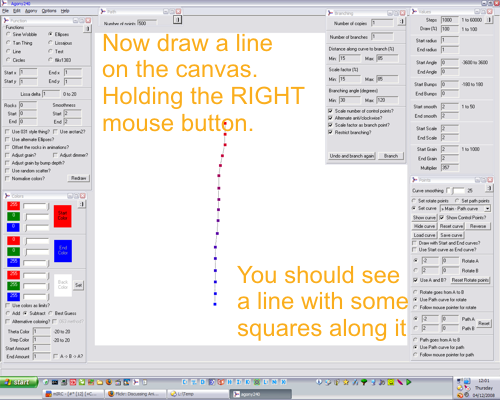Click the Save curve button

[x=451, y=235]
